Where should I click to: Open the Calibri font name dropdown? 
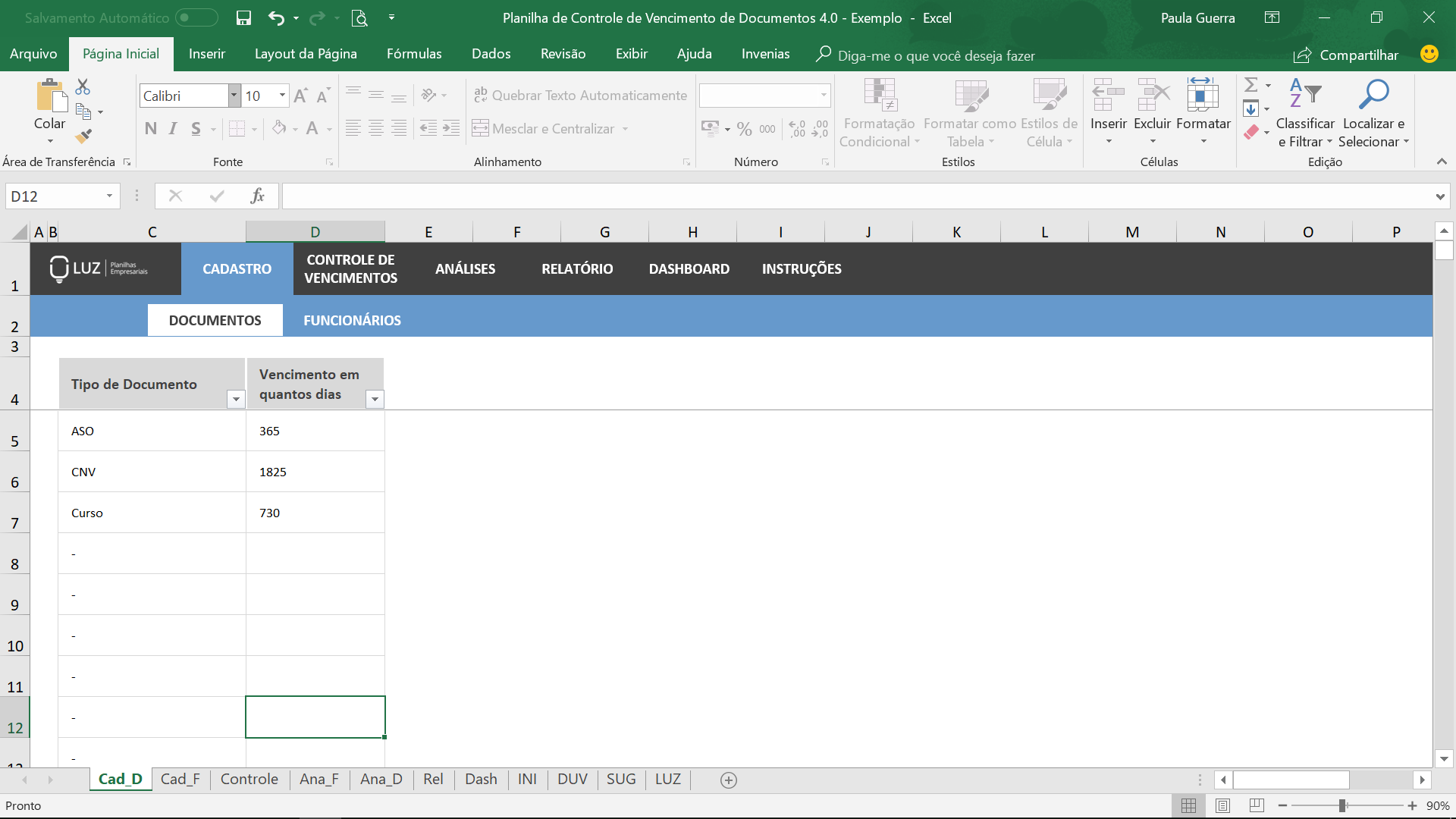(x=234, y=96)
